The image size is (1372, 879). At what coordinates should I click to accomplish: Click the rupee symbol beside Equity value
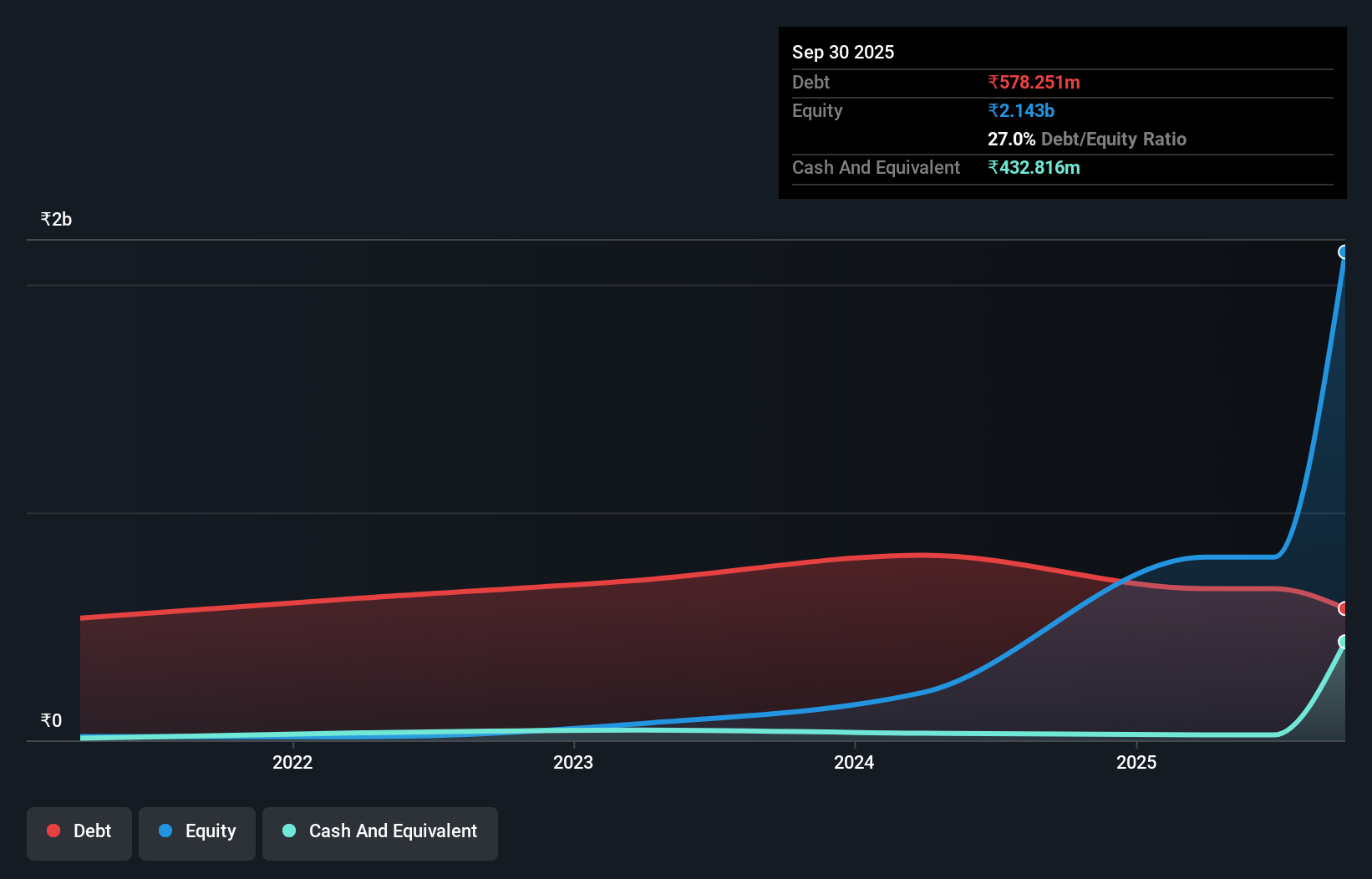(x=993, y=110)
